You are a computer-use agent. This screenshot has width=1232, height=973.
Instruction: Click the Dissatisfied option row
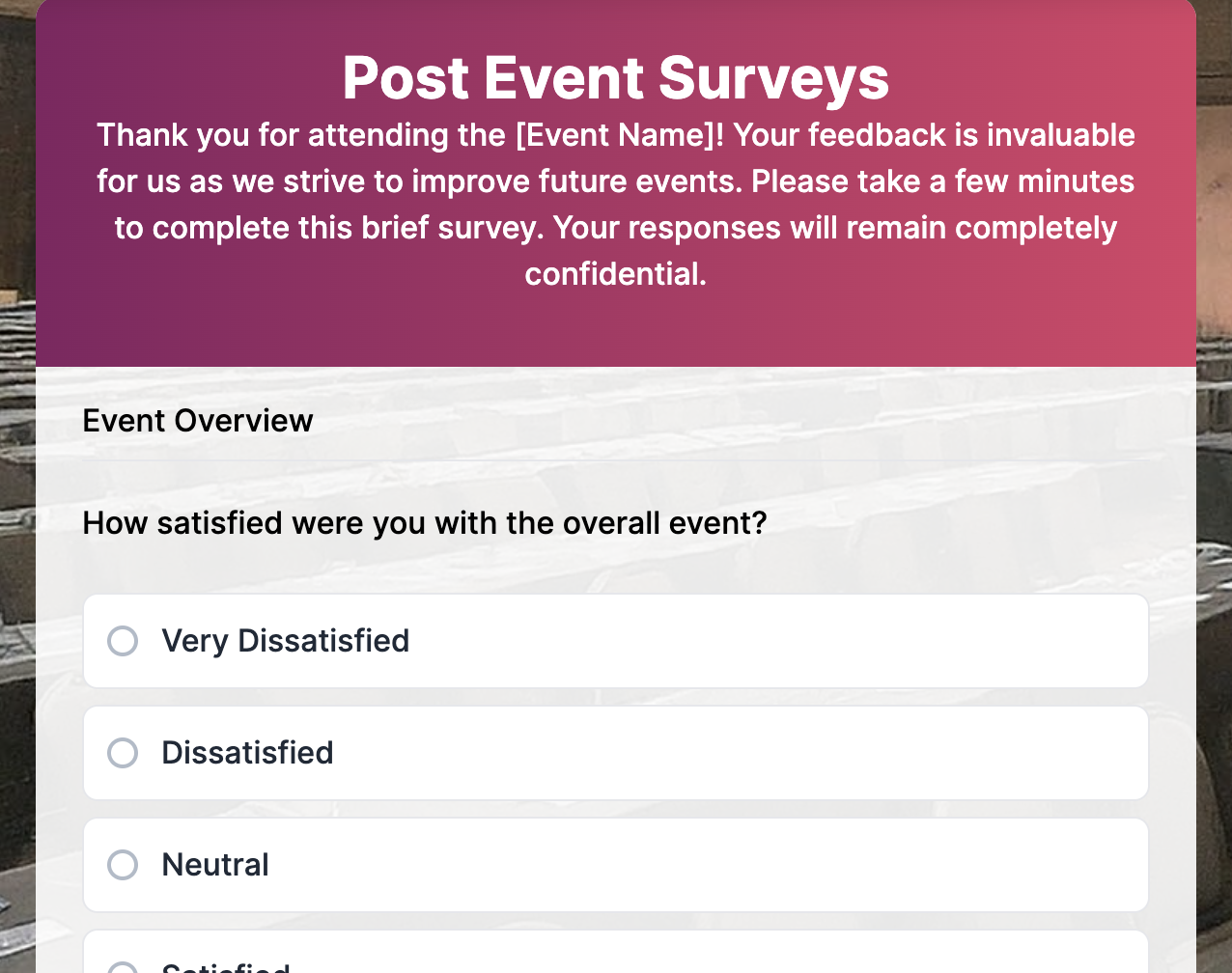[616, 753]
